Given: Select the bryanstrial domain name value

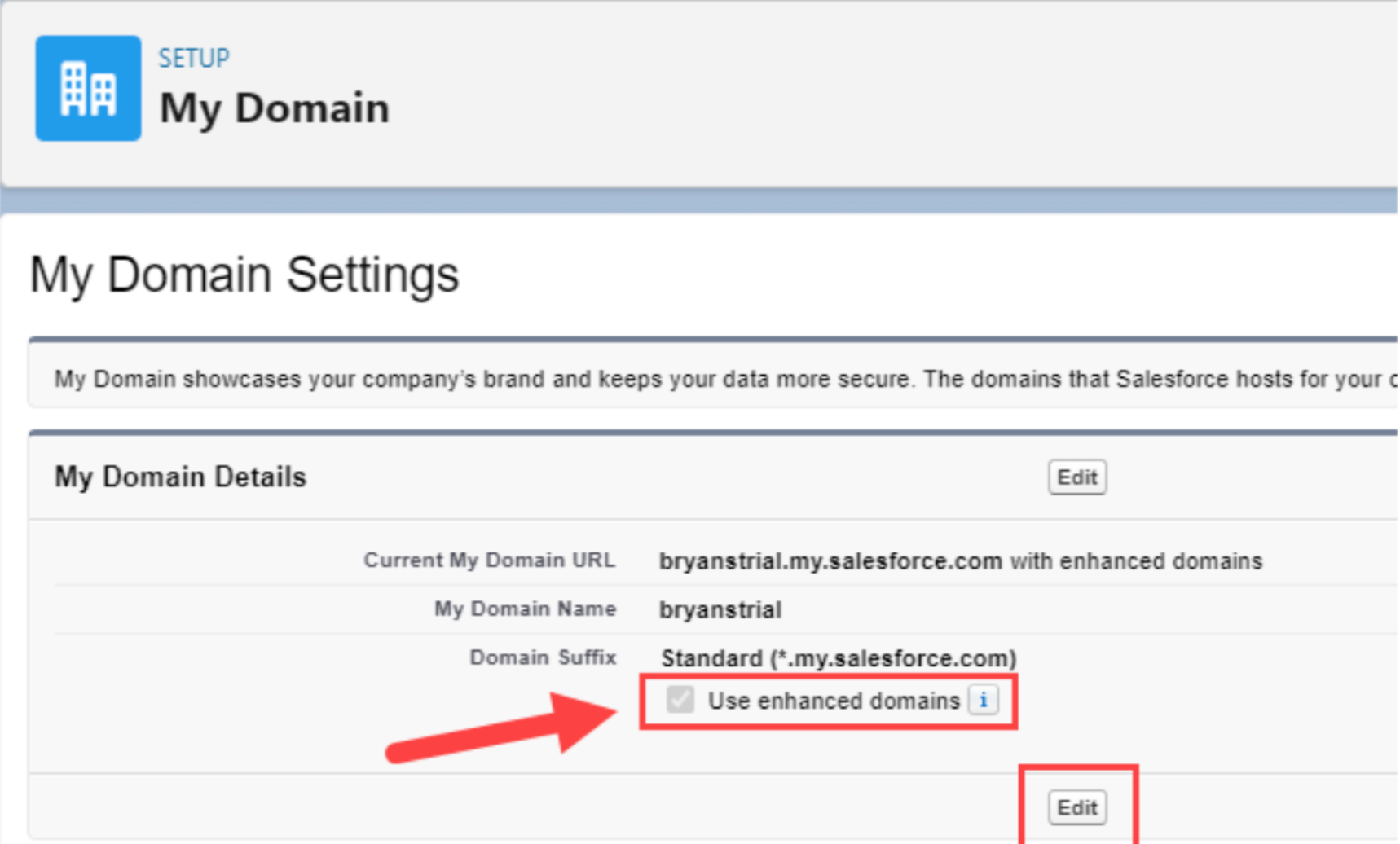Looking at the screenshot, I should coord(720,610).
